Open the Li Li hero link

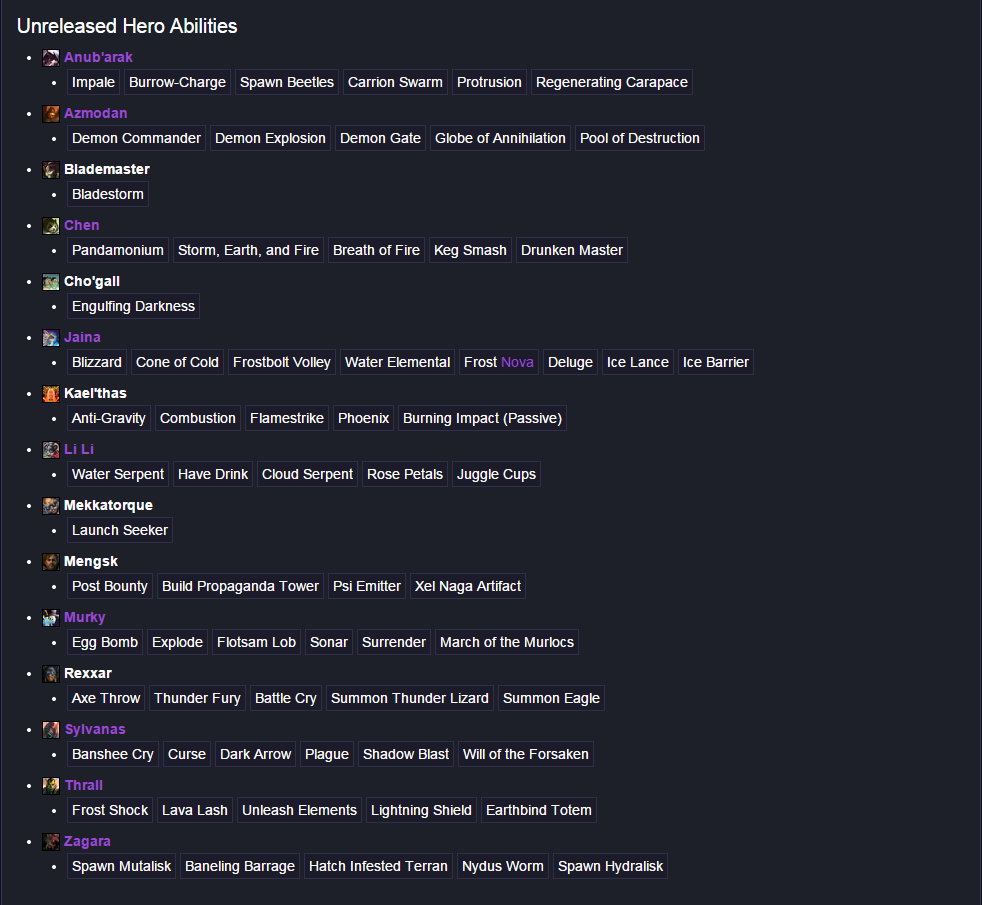(79, 449)
